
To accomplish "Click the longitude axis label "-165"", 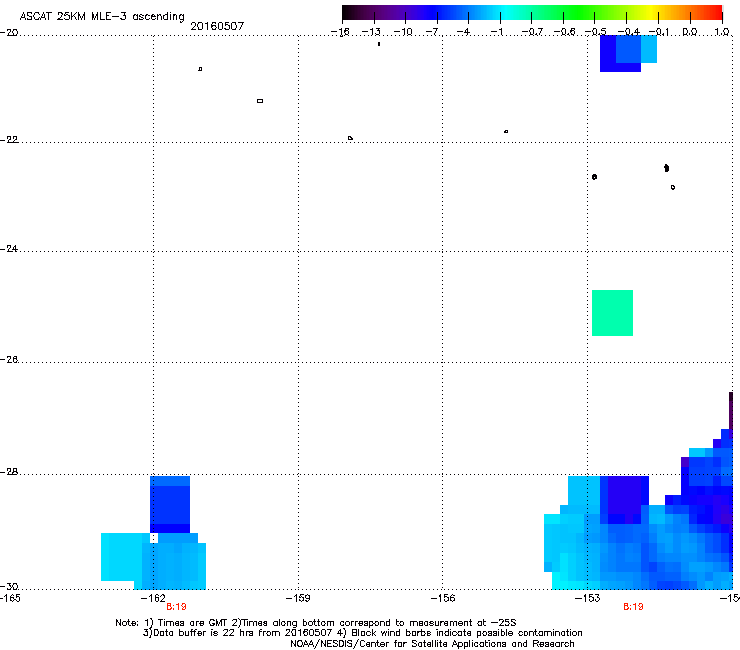I will 10,598.
